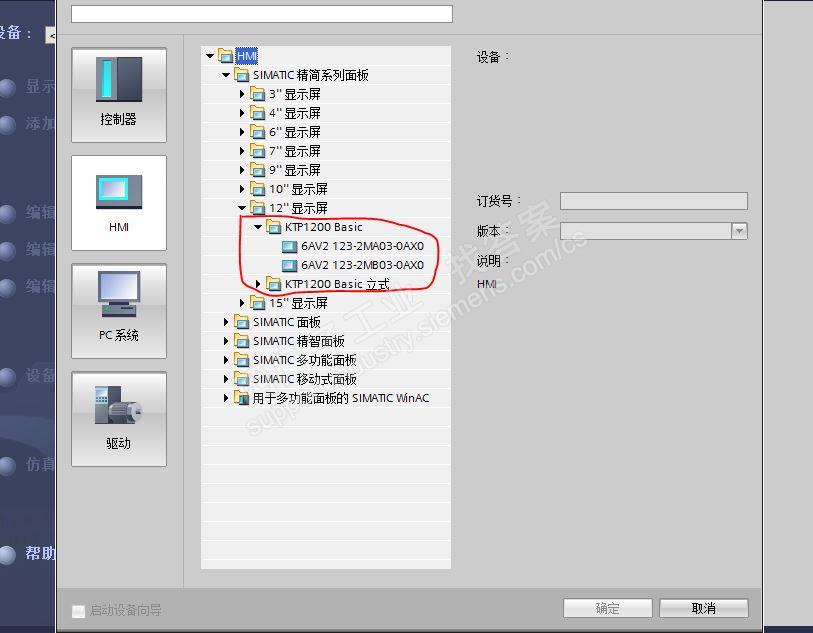Click the device name input field
Image resolution: width=813 pixels, height=633 pixels.
pyautogui.click(x=262, y=13)
